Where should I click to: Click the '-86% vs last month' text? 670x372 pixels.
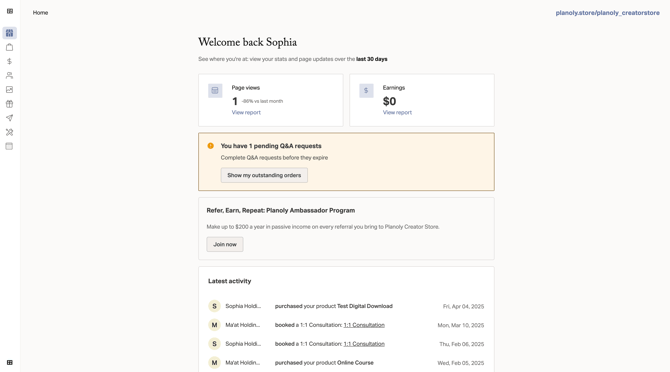(x=262, y=101)
